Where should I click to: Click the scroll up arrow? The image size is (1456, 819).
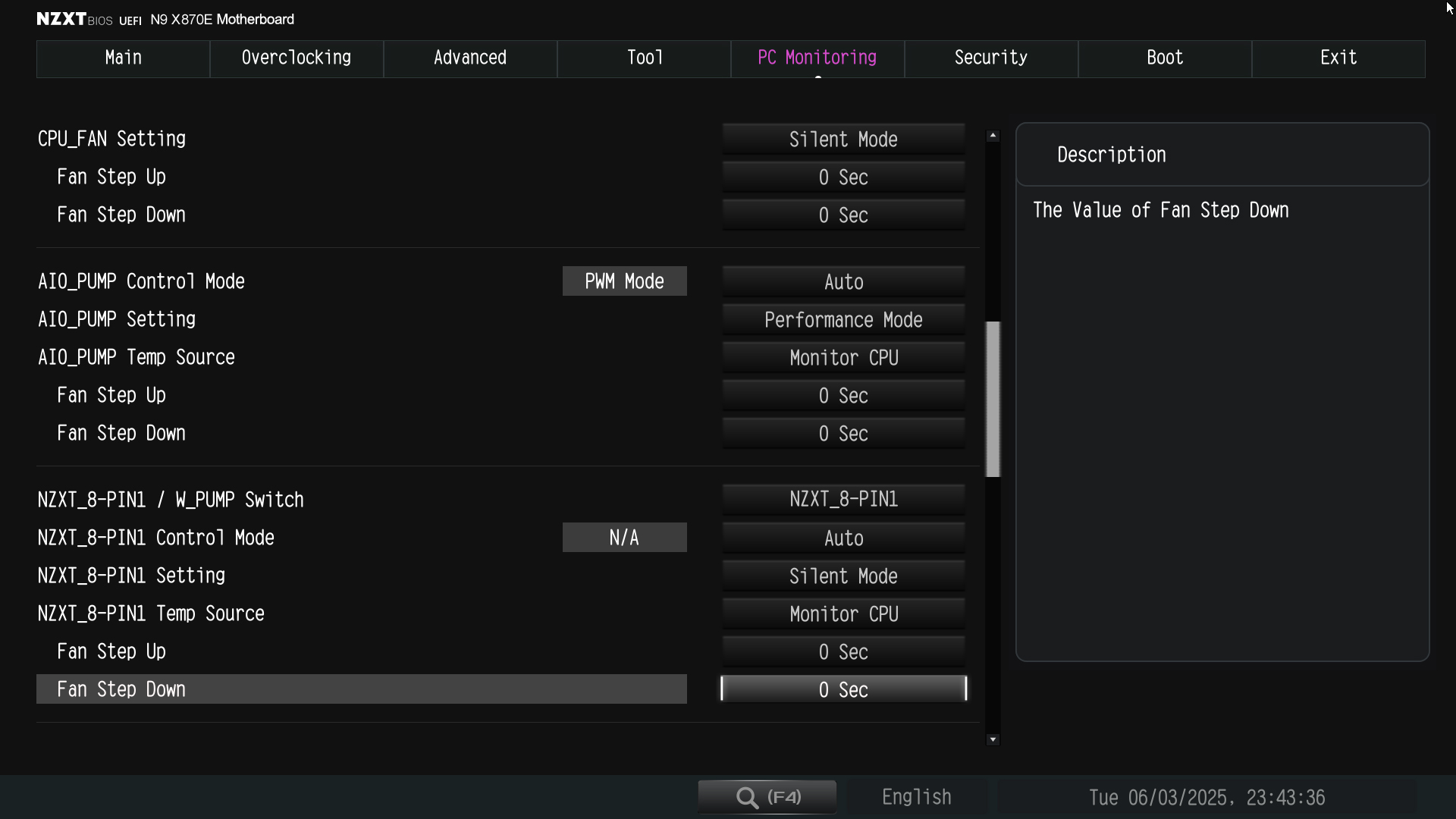coord(993,136)
